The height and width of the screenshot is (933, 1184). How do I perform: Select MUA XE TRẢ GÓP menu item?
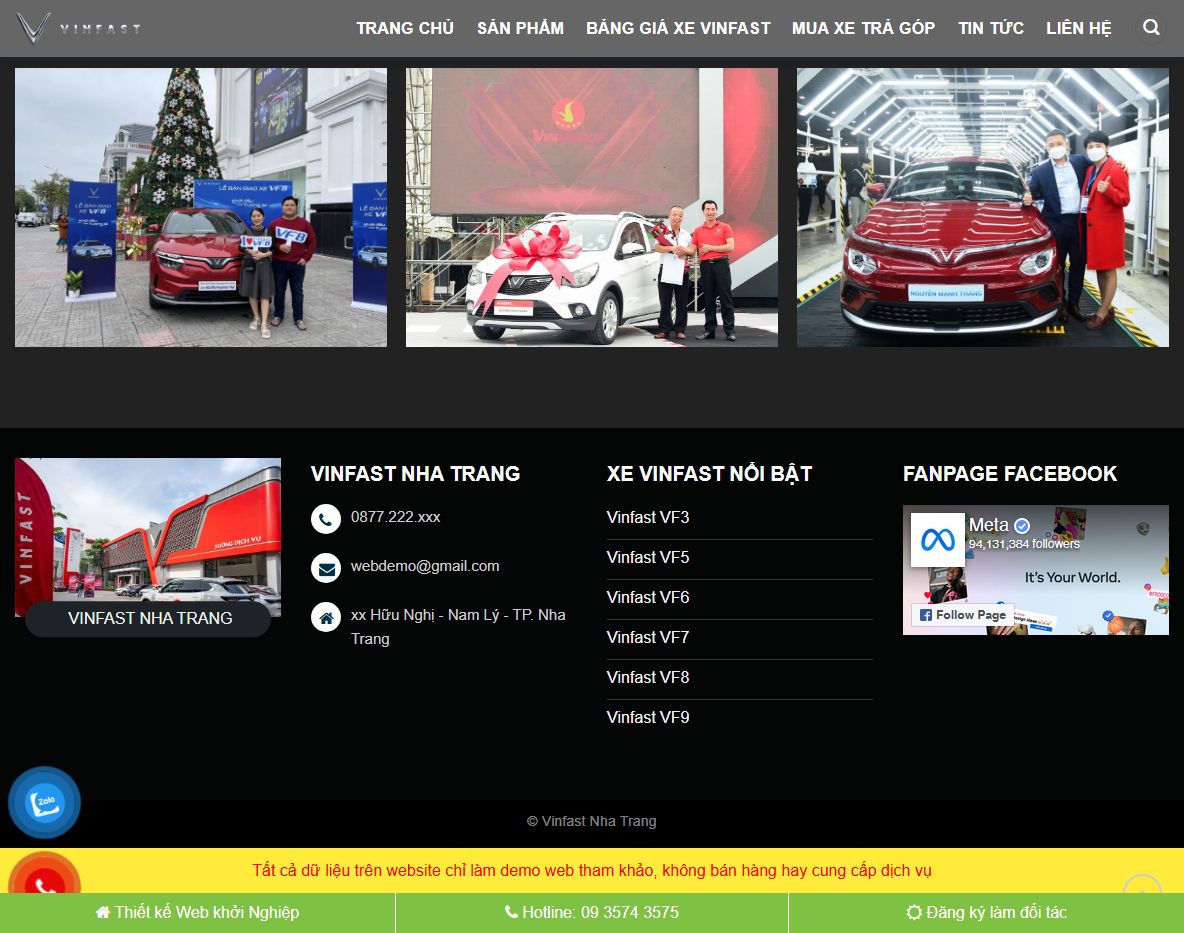click(x=863, y=28)
